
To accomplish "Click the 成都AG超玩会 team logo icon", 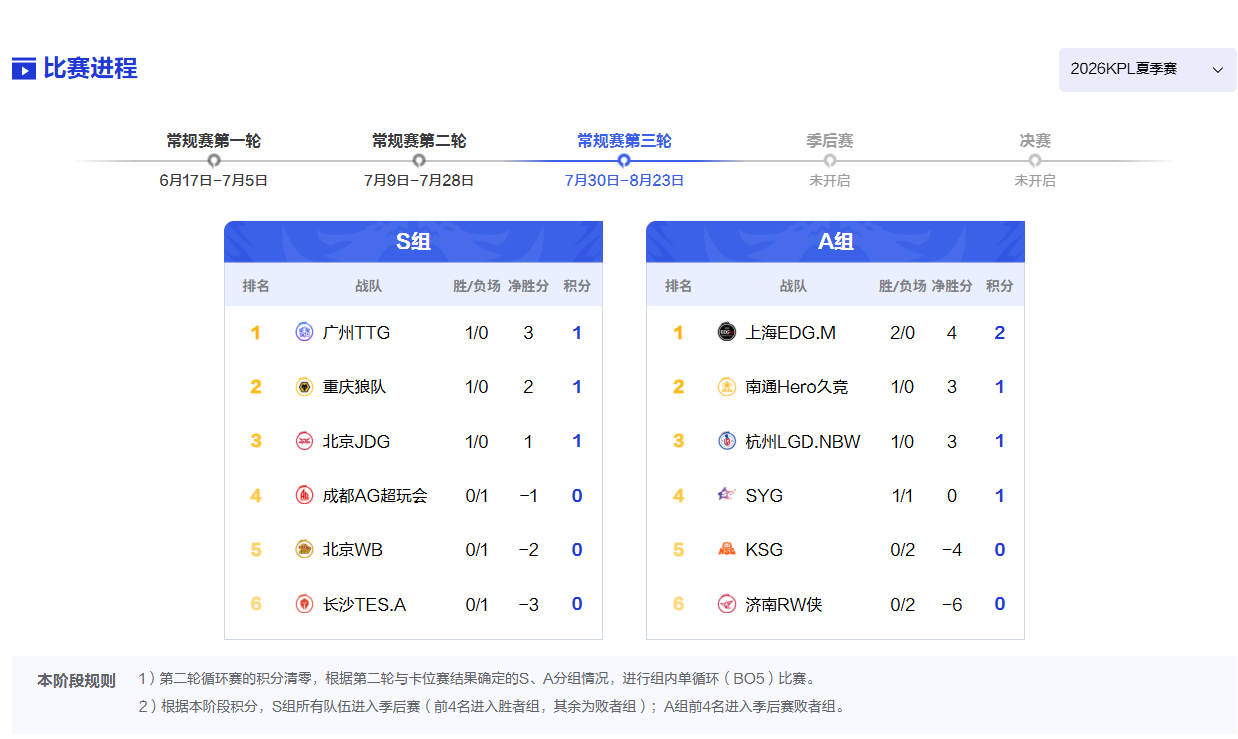I will (305, 495).
